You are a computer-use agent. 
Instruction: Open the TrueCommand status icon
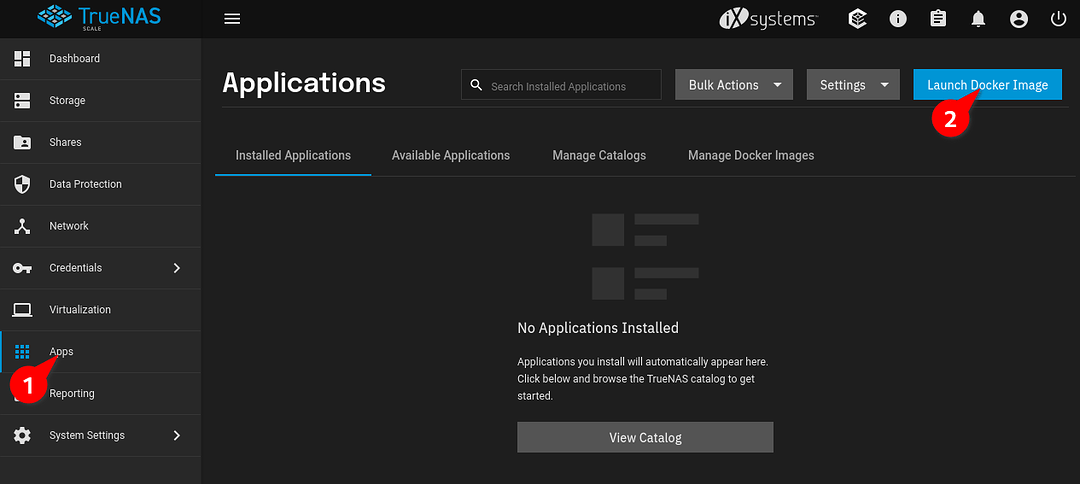[x=857, y=19]
